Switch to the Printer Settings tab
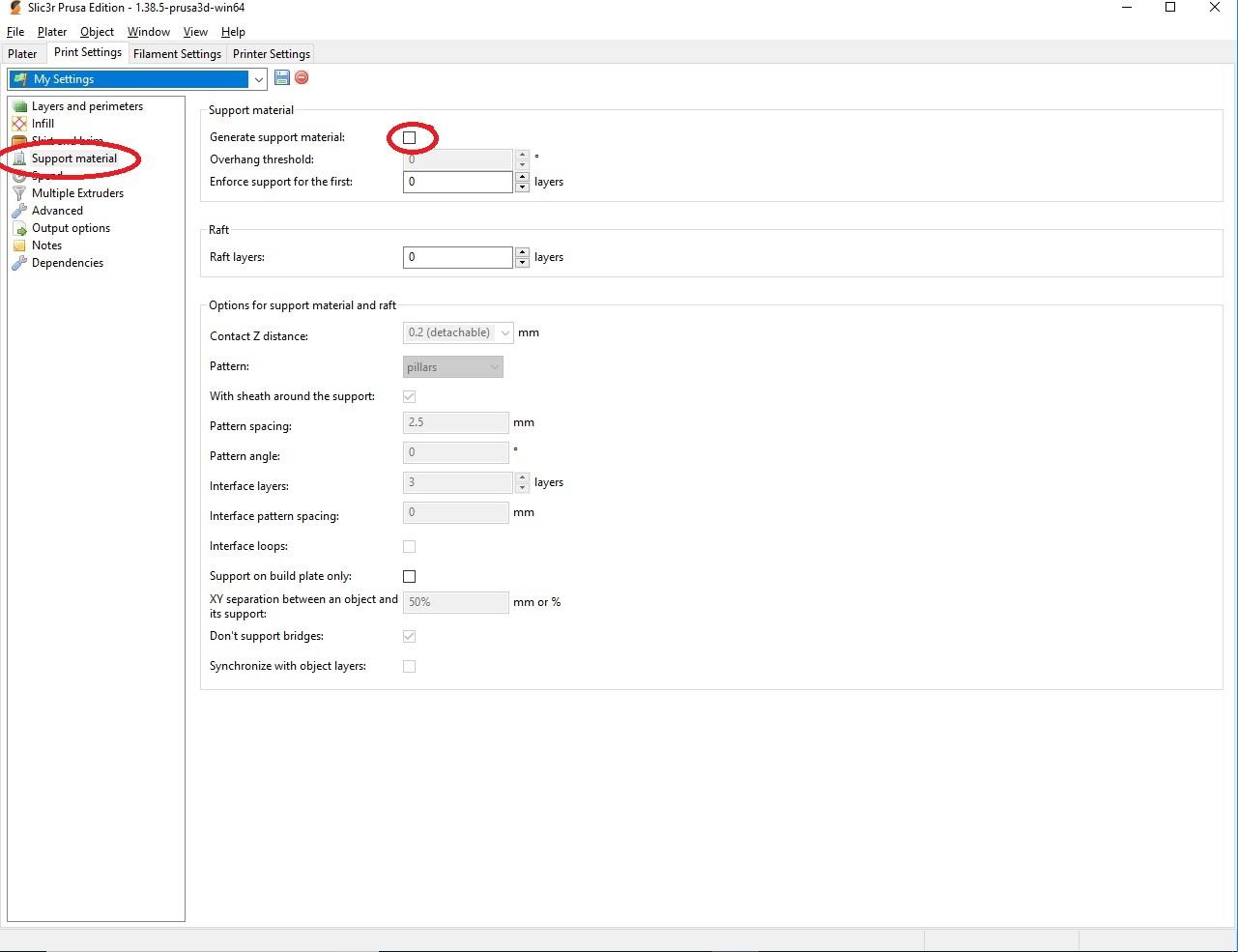Viewport: 1238px width, 952px height. coord(272,54)
